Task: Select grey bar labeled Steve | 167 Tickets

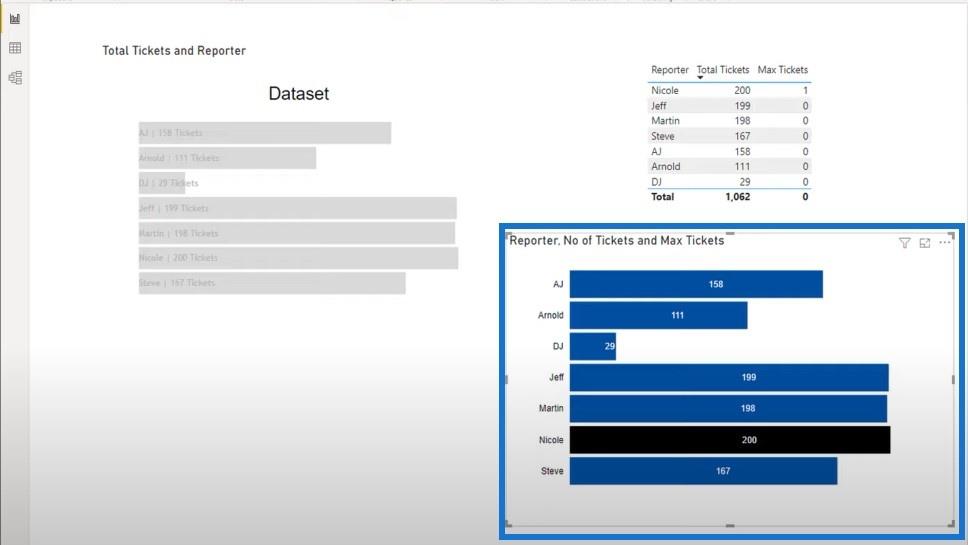Action: pyautogui.click(x=272, y=283)
